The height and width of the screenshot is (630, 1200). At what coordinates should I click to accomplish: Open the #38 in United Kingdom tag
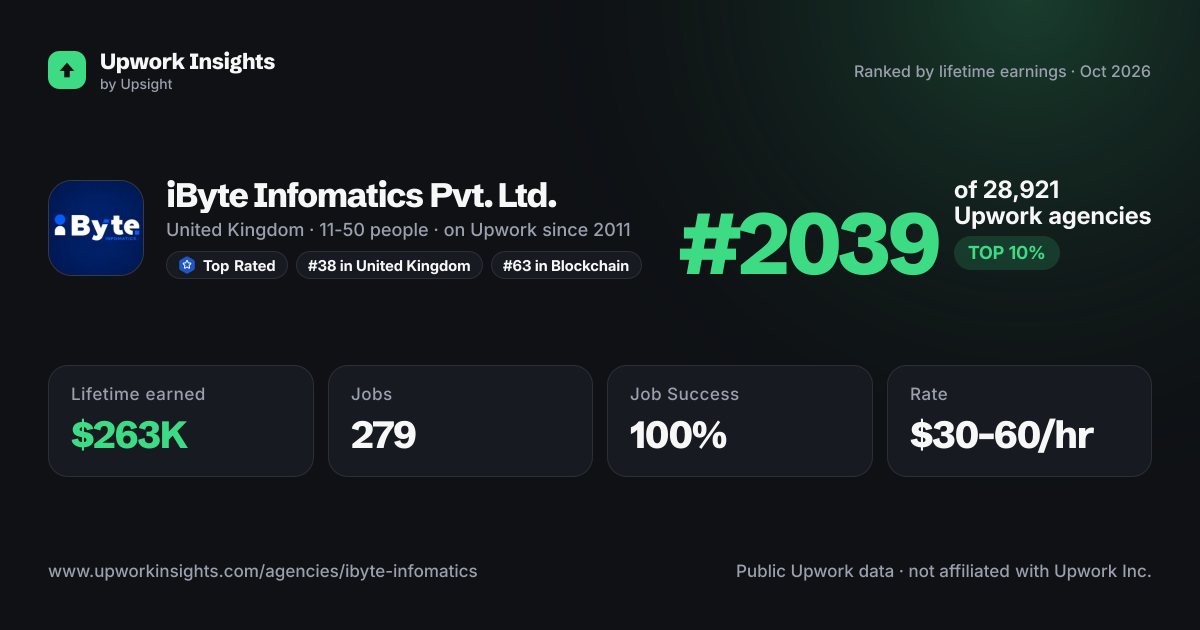coord(390,266)
